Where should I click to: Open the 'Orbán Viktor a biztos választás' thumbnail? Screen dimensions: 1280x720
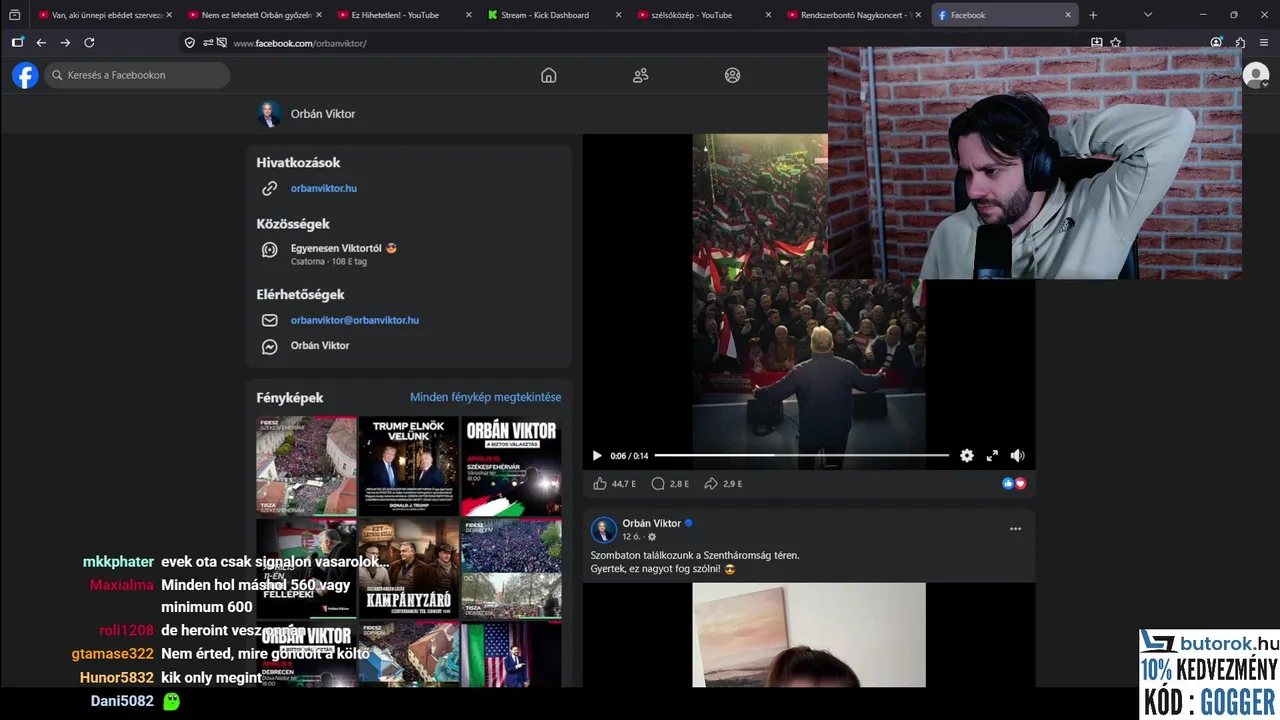(x=511, y=466)
